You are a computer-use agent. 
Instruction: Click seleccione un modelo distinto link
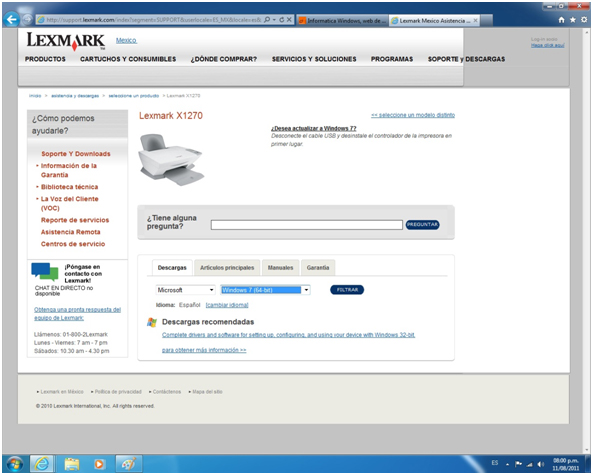pos(413,115)
